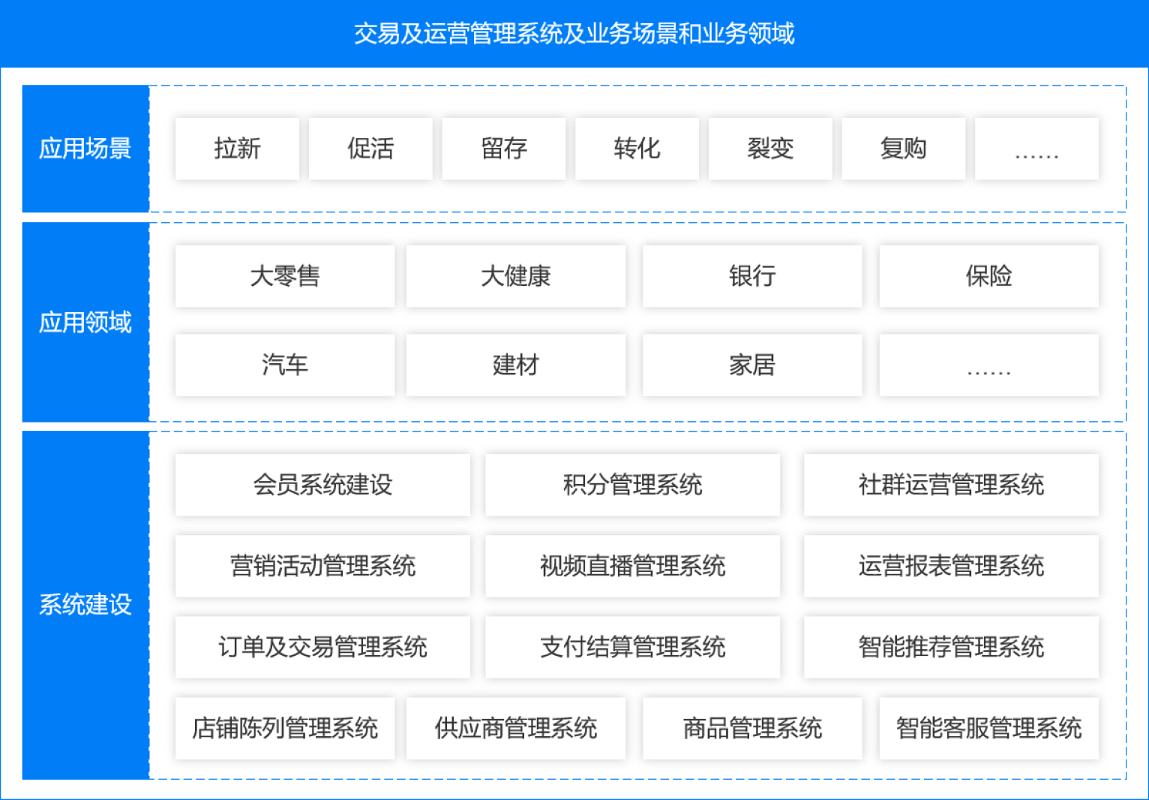Click the 拉新 scenario box
This screenshot has width=1149, height=800.
237,149
